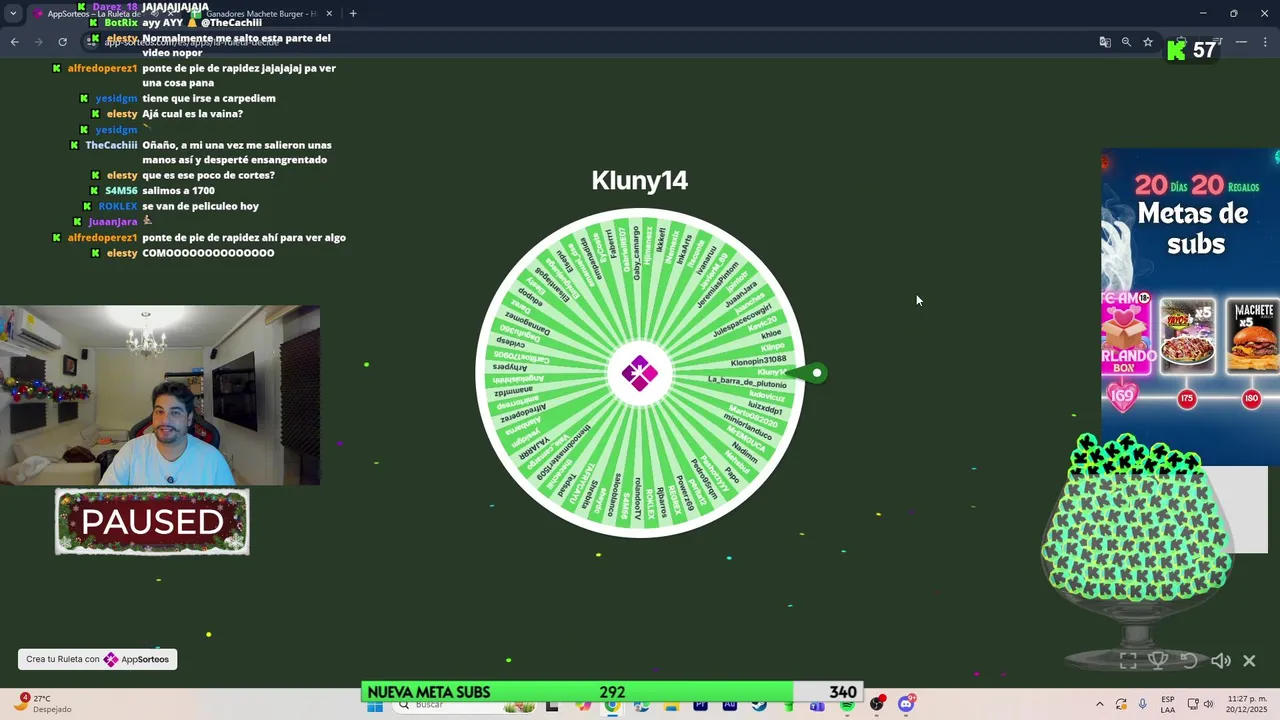Go back in browser history
1280x720 pixels.
(14, 42)
